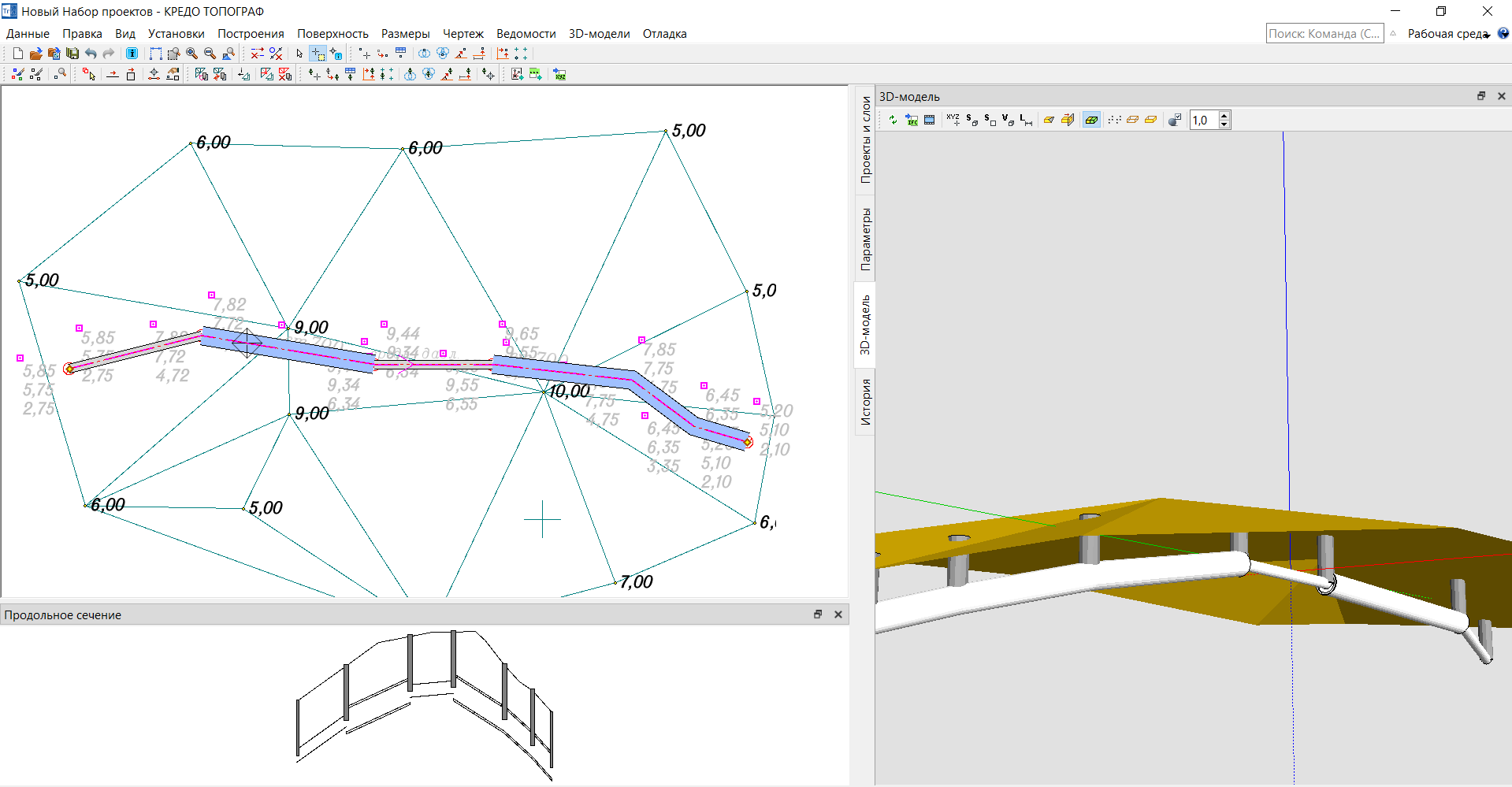Select the point labeled 10,00 on the plan
This screenshot has width=1512, height=787.
544,392
